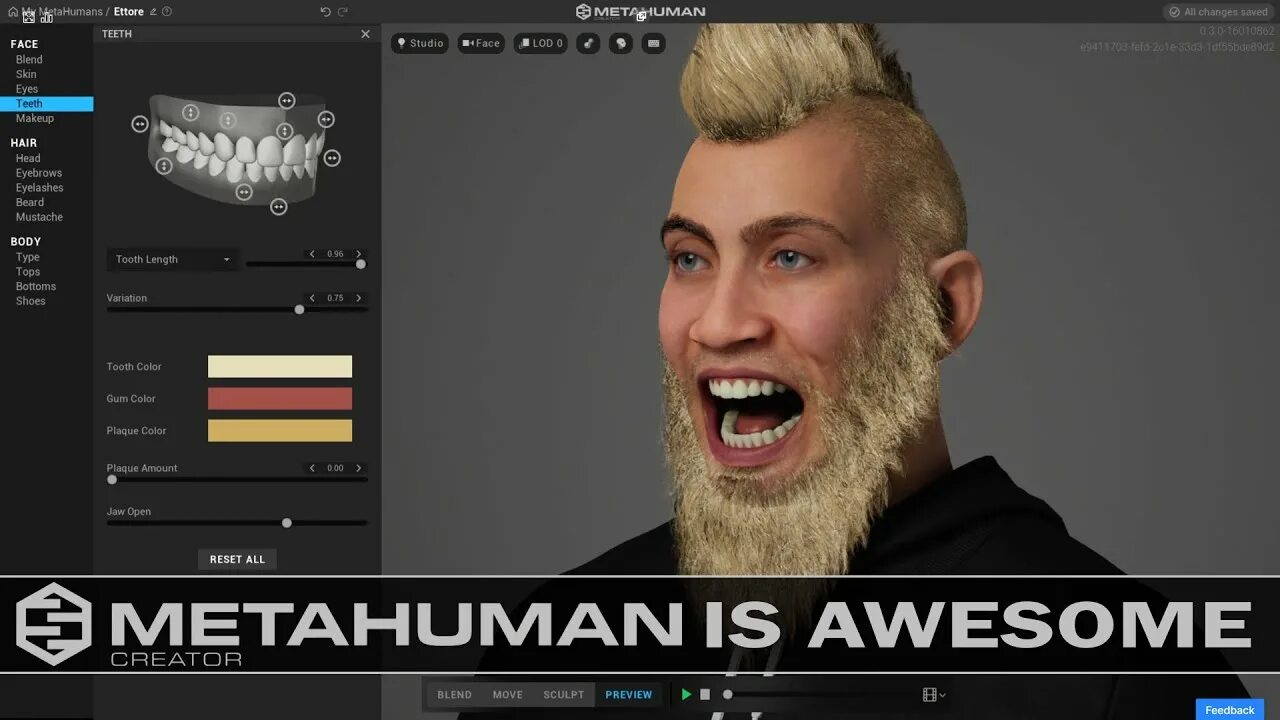Go back to My MetaHumans
The image size is (1280, 720).
point(62,12)
